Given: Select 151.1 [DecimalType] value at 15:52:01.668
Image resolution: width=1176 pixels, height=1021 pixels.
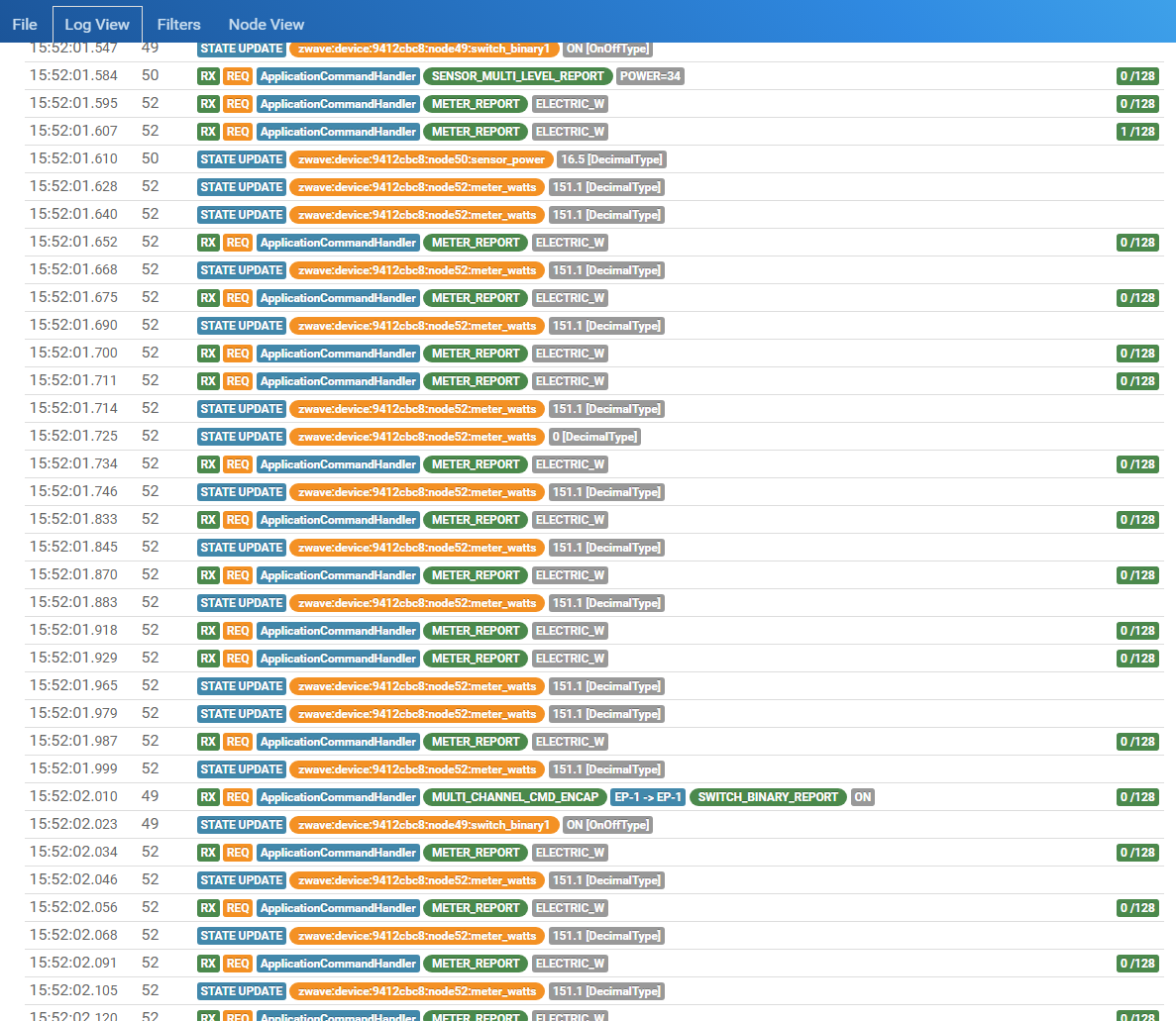Looking at the screenshot, I should 606,270.
